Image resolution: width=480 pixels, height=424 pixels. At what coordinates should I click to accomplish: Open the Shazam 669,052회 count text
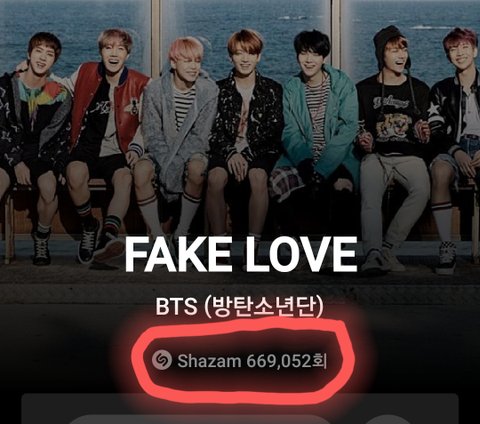coord(252,361)
